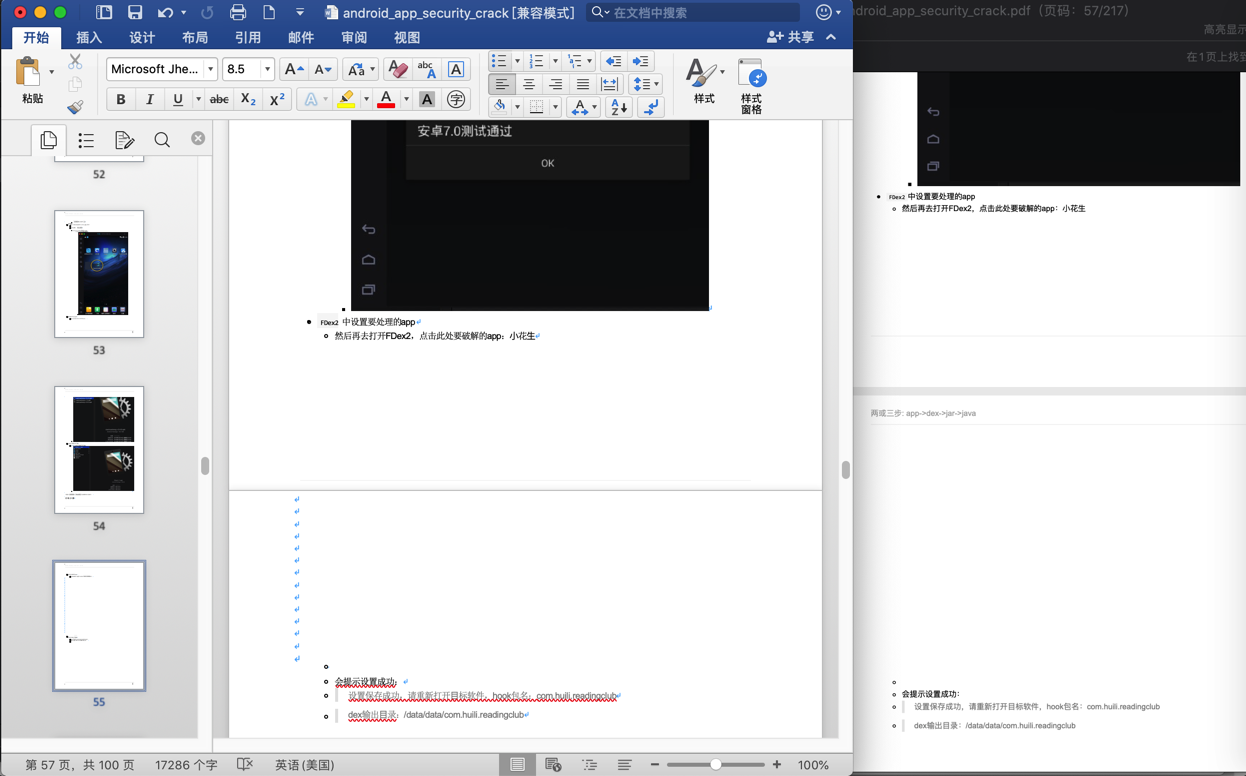Click the sidebar layout icon in title bar
Viewport: 1246px width, 776px height.
[x=104, y=12]
